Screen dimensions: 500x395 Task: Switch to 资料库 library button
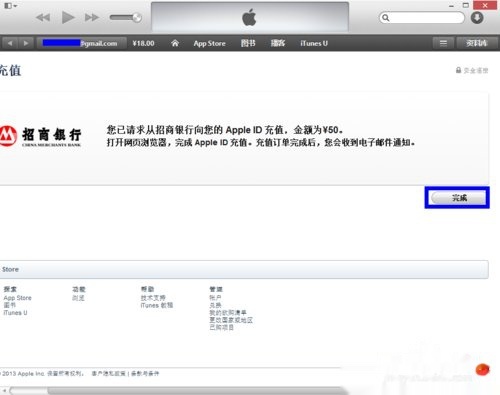coord(477,43)
